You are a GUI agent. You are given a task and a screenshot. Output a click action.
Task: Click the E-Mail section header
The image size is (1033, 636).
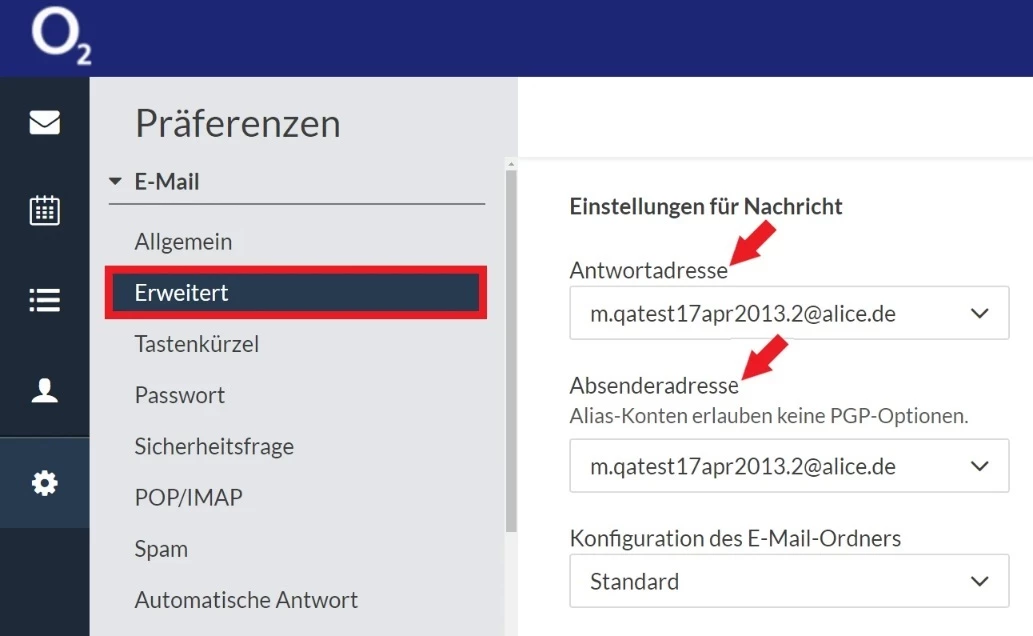pos(167,182)
